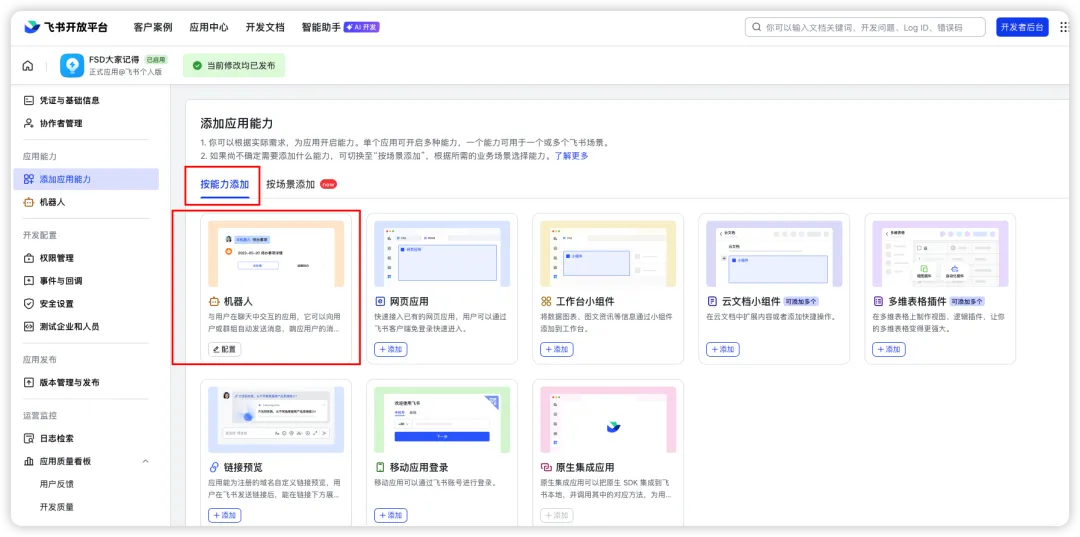Click the 网页应用 card icon

pyautogui.click(x=380, y=302)
